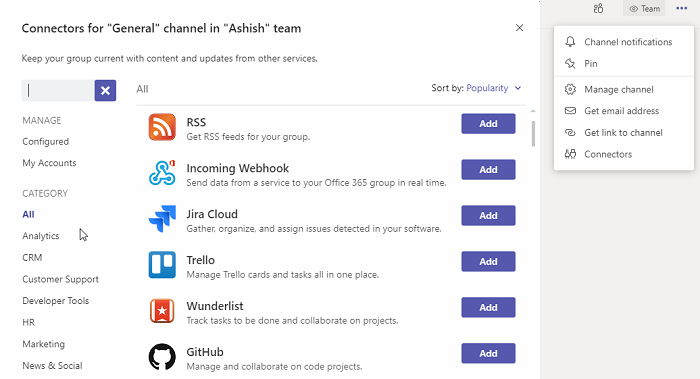Click the bell icon for Channel notifications
700x379 pixels.
(570, 42)
